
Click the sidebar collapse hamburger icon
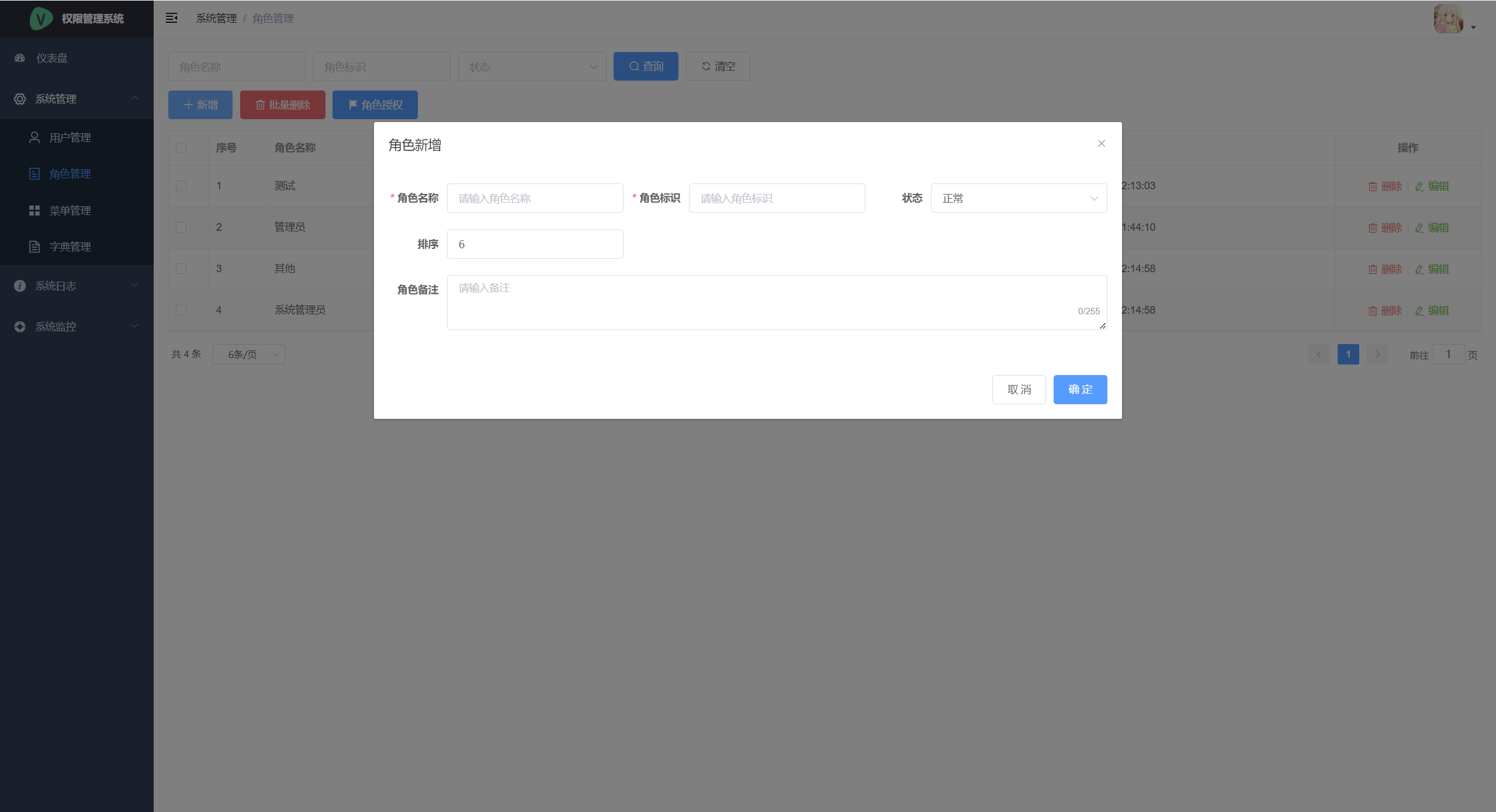pyautogui.click(x=171, y=18)
